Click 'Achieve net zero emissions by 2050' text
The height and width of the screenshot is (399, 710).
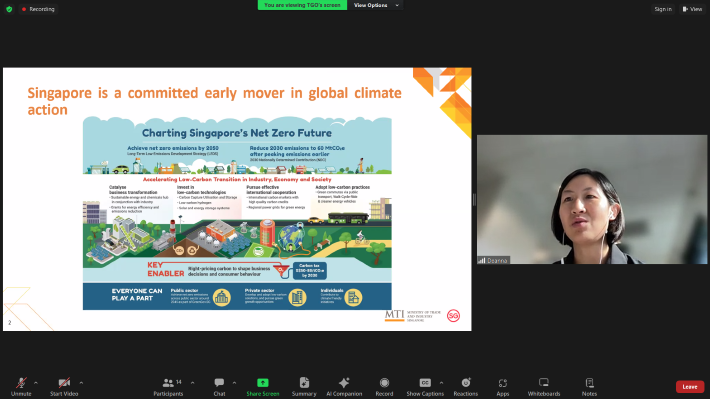pyautogui.click(x=173, y=148)
